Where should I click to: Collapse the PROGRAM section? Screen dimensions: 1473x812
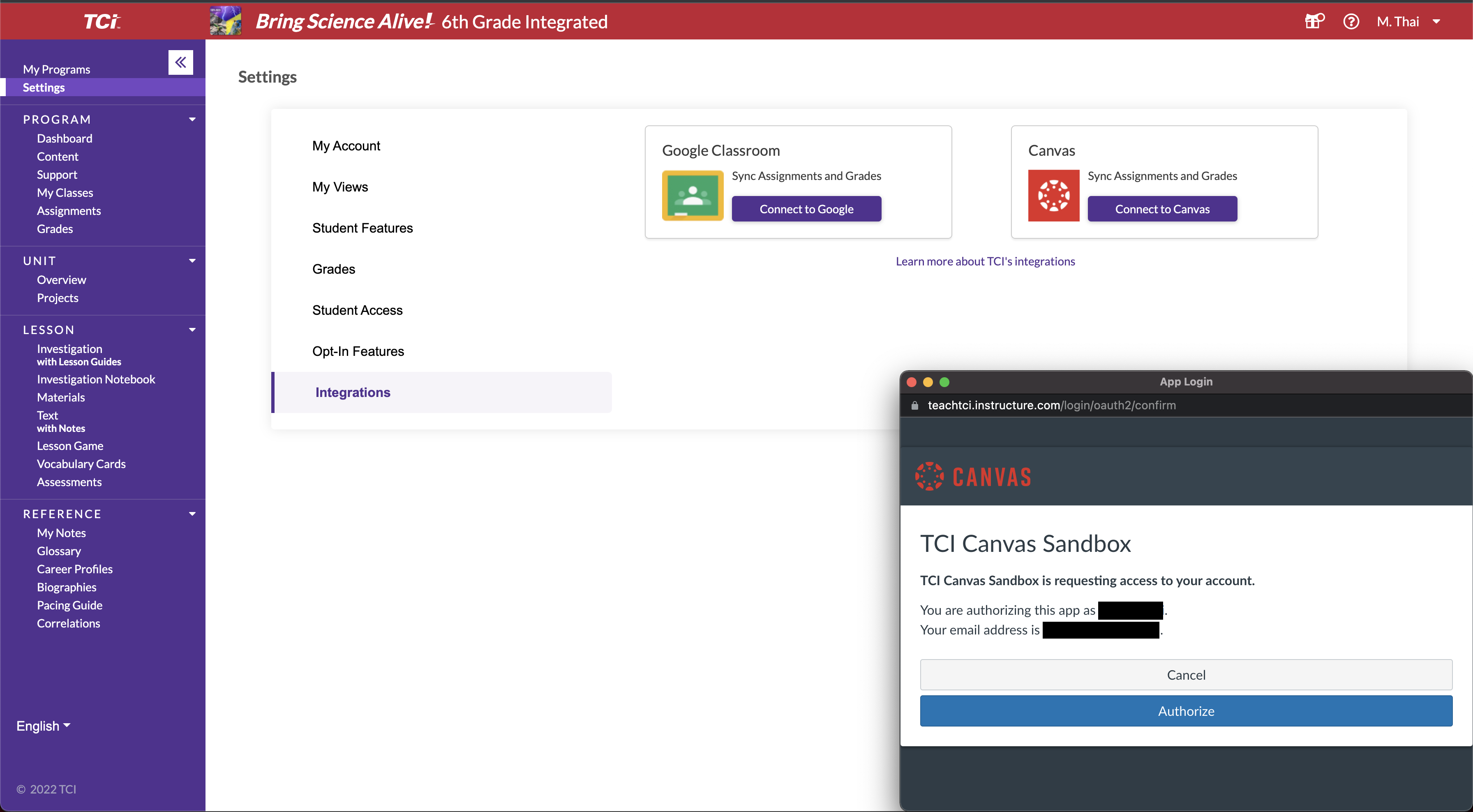[192, 119]
